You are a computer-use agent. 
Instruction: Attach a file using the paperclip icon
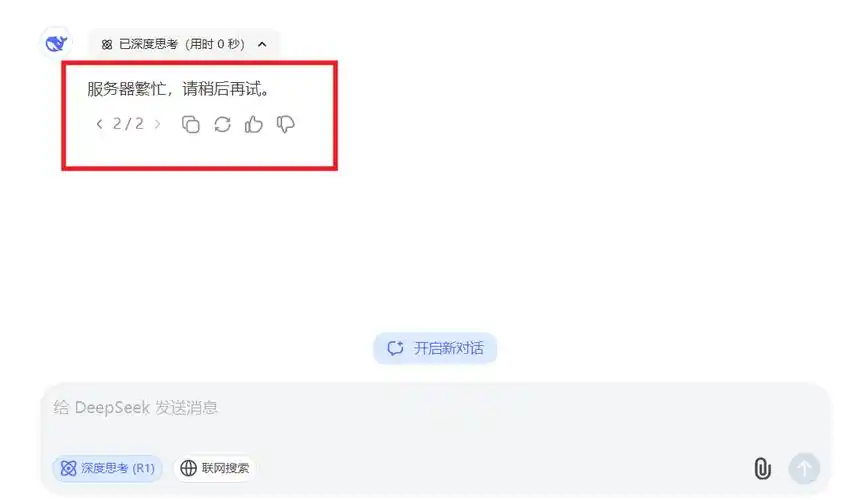(x=762, y=468)
